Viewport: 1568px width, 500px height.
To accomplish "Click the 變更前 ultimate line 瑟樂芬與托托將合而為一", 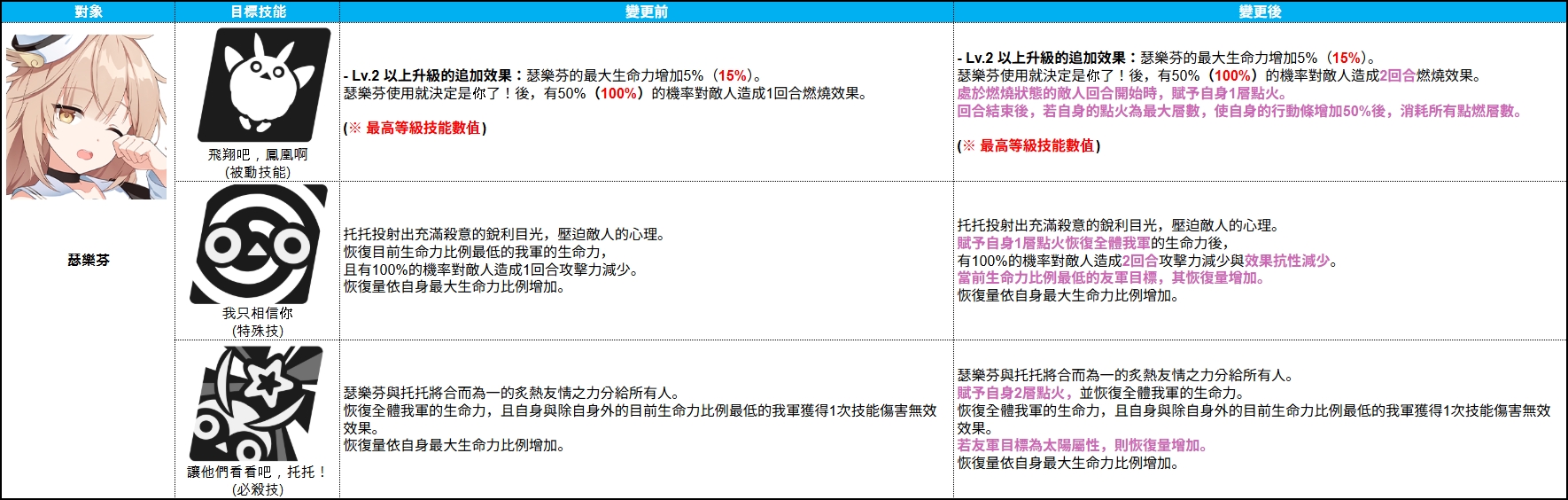I will pos(512,393).
